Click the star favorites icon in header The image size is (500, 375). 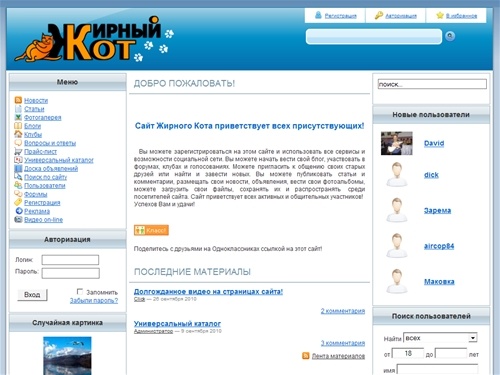[440, 15]
